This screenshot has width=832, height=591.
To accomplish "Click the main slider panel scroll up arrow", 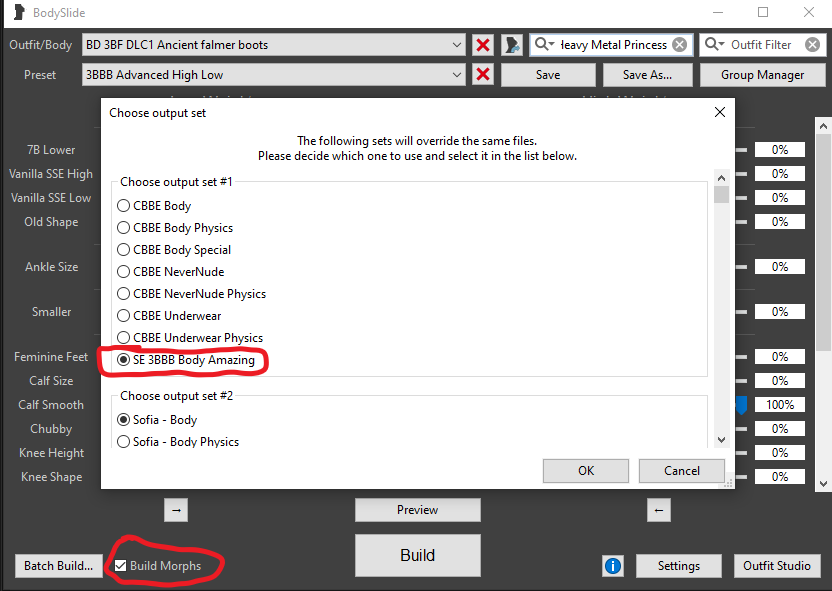I will coord(823,126).
